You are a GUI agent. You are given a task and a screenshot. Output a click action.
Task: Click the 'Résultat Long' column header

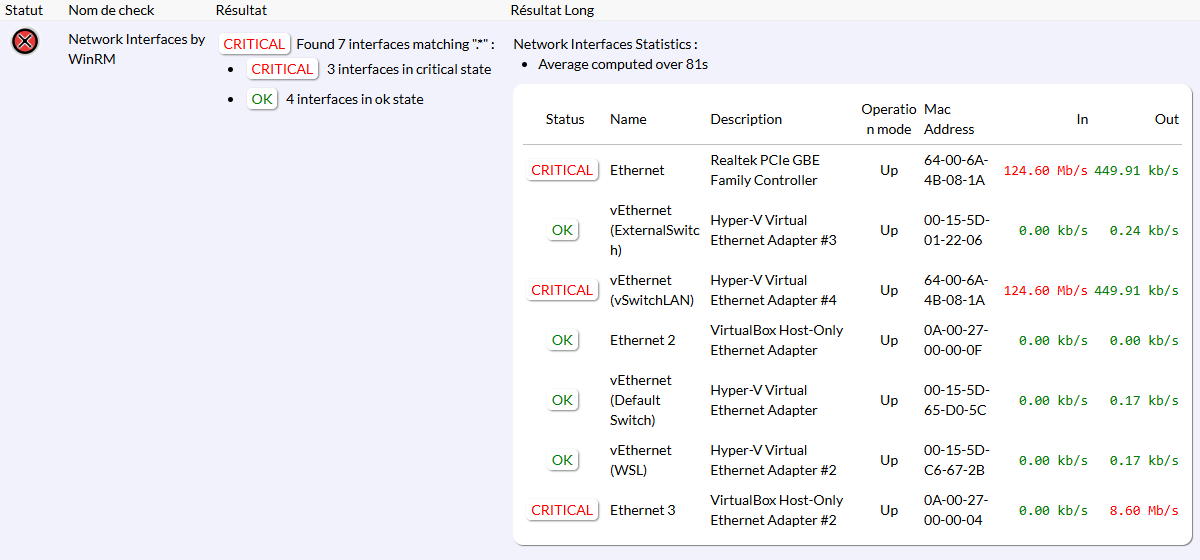coord(552,10)
